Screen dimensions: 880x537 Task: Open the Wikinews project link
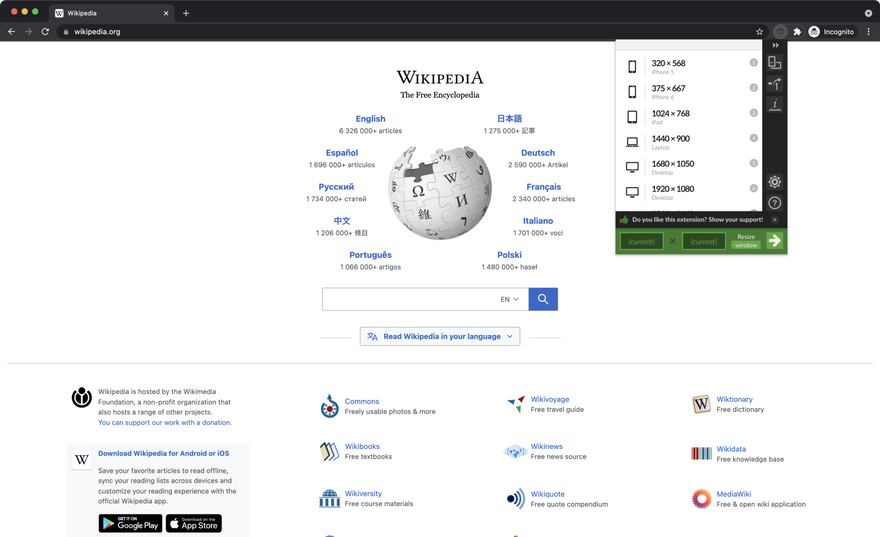(x=547, y=447)
